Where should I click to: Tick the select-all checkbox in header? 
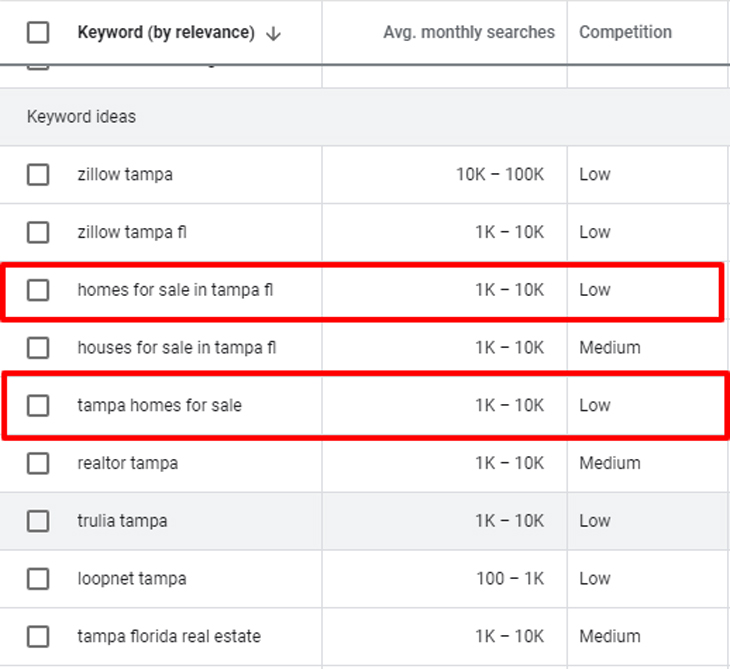(38, 32)
